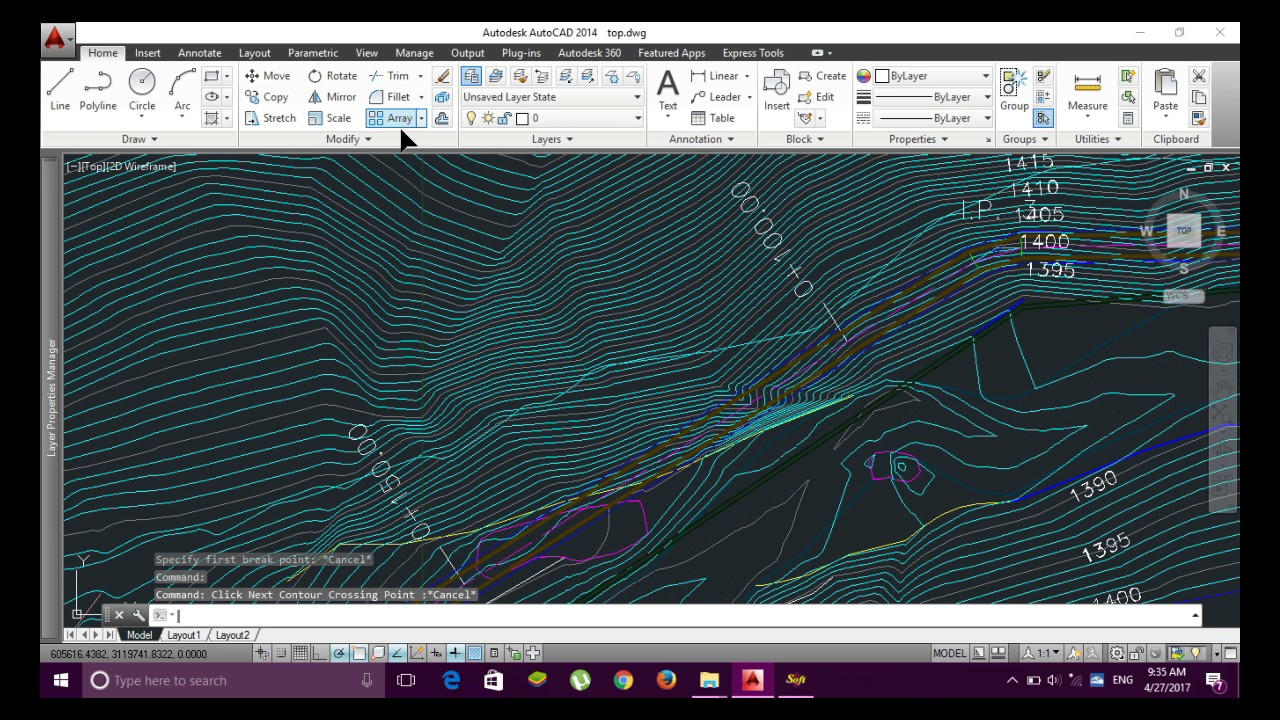The image size is (1280, 720).
Task: Choose the Circle tool
Action: point(142,90)
